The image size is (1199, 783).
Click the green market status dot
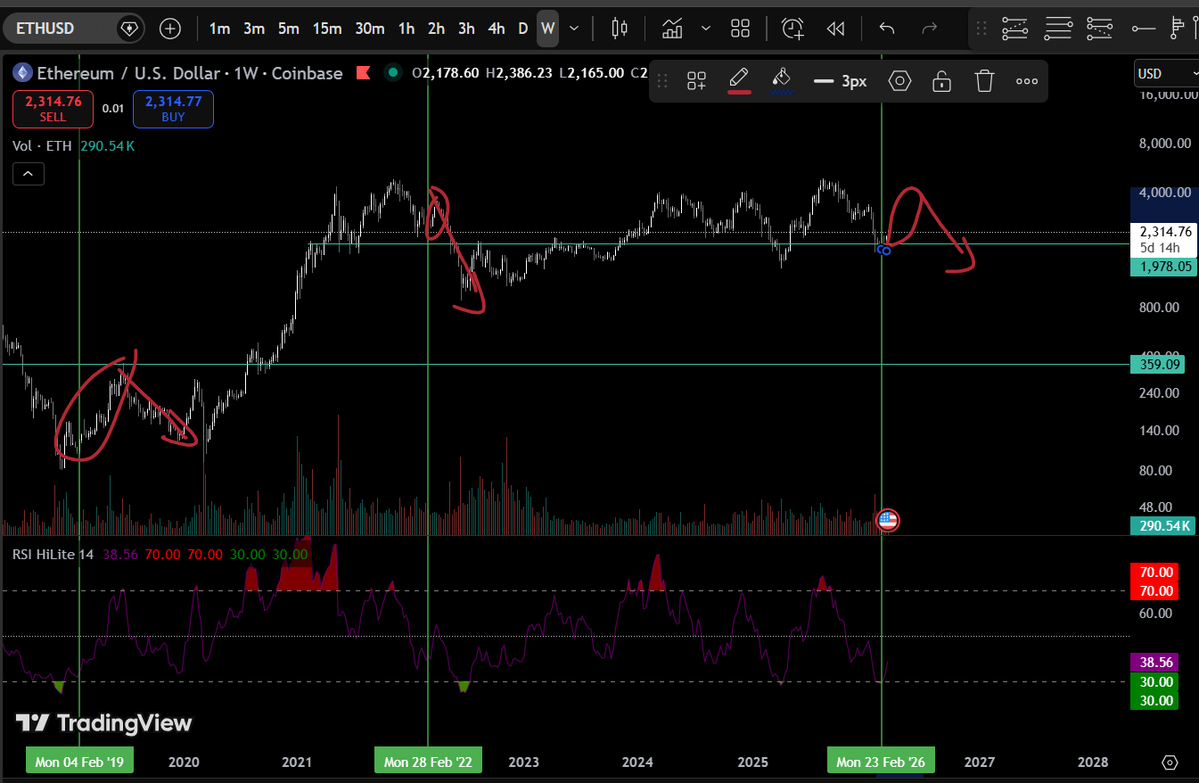(x=393, y=73)
